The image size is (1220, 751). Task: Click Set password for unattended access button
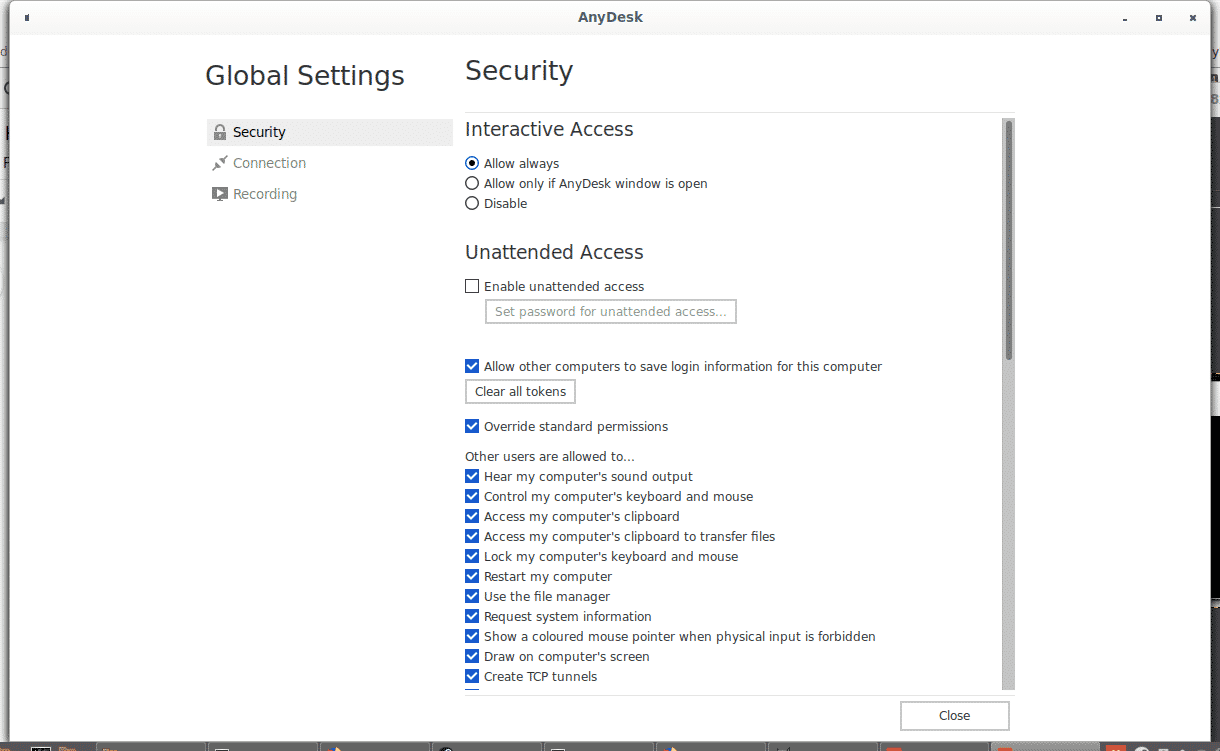click(611, 312)
